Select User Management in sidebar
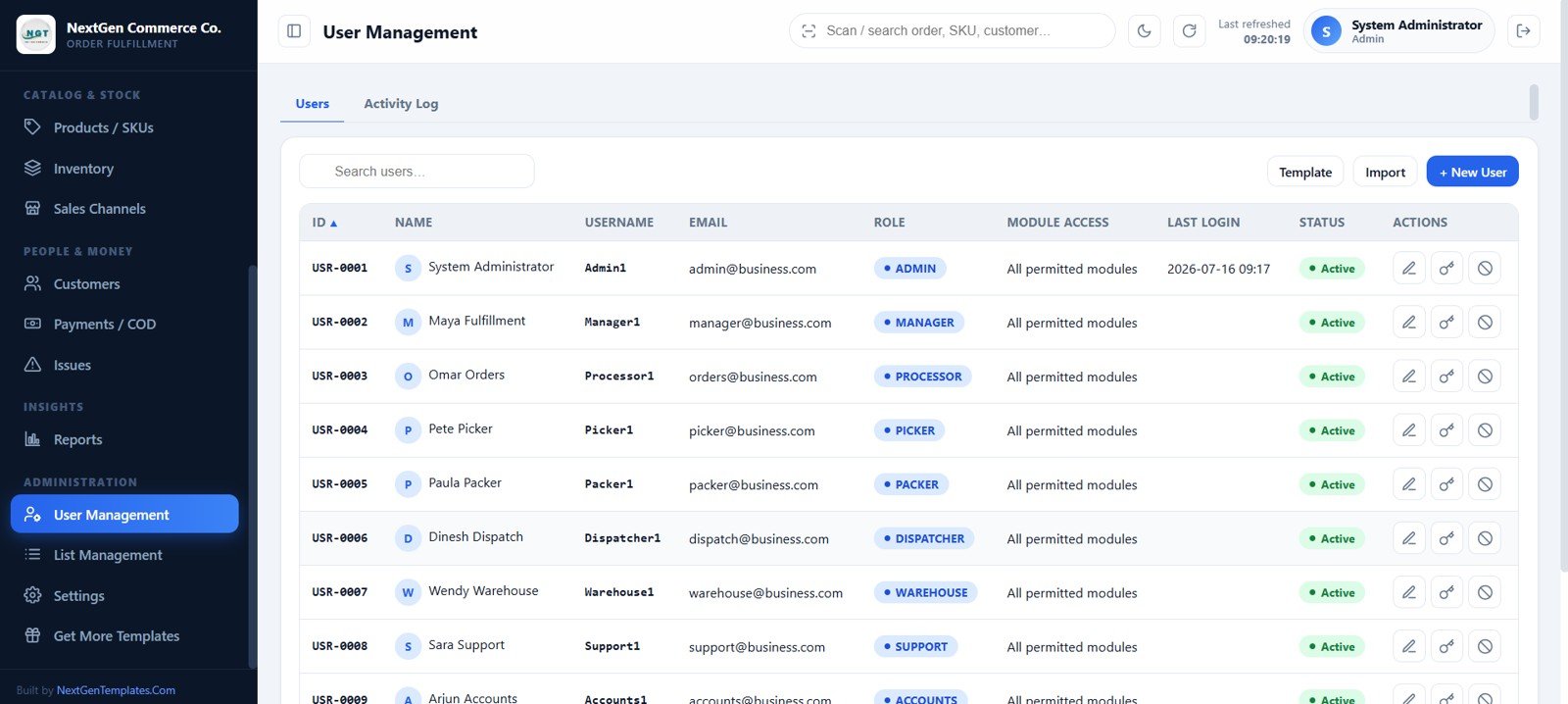 click(124, 515)
